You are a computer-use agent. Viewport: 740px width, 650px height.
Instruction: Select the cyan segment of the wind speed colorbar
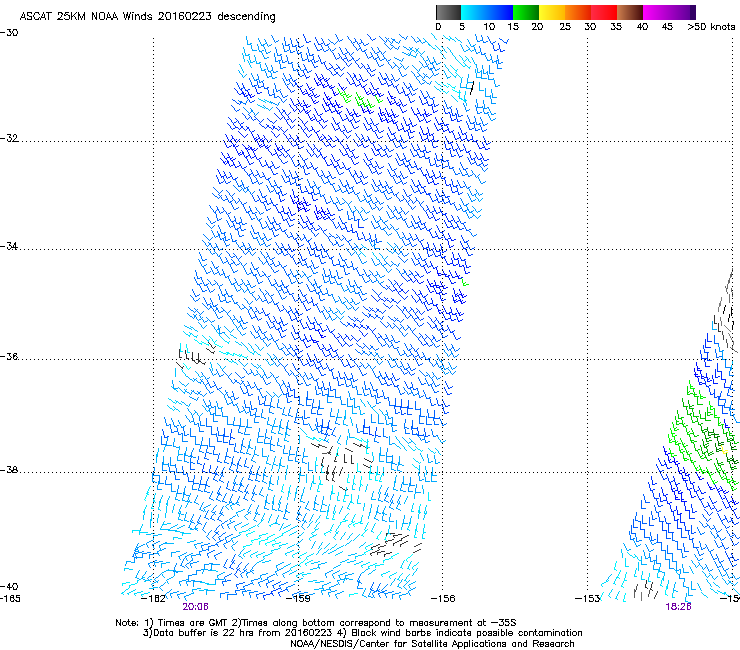[x=472, y=12]
